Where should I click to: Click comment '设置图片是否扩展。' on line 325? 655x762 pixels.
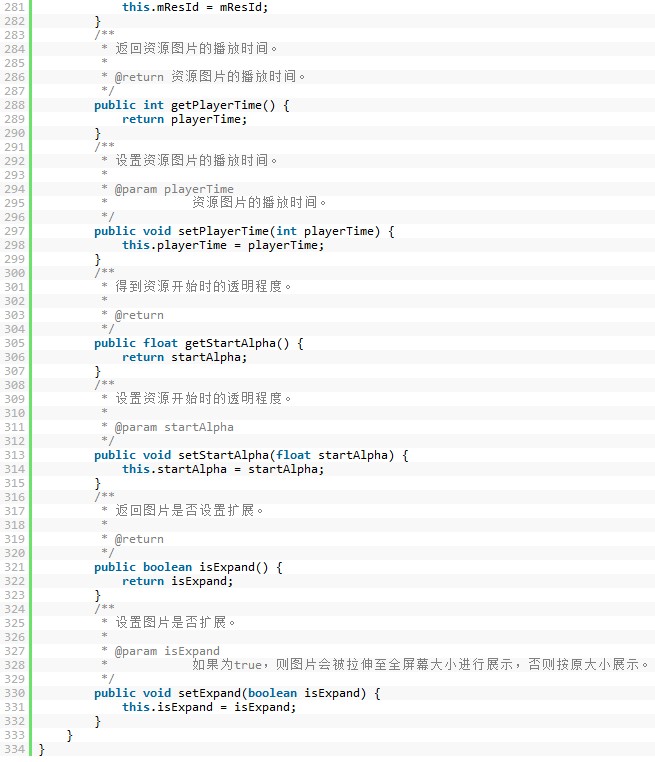click(x=175, y=623)
